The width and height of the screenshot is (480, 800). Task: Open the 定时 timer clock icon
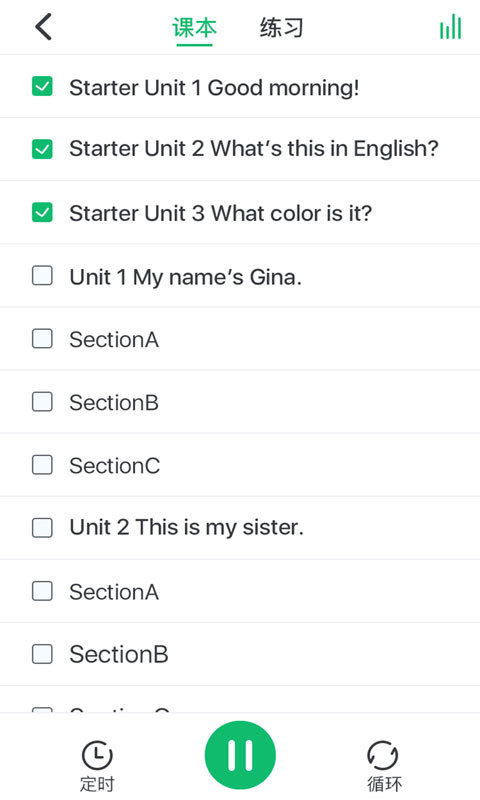[x=97, y=755]
